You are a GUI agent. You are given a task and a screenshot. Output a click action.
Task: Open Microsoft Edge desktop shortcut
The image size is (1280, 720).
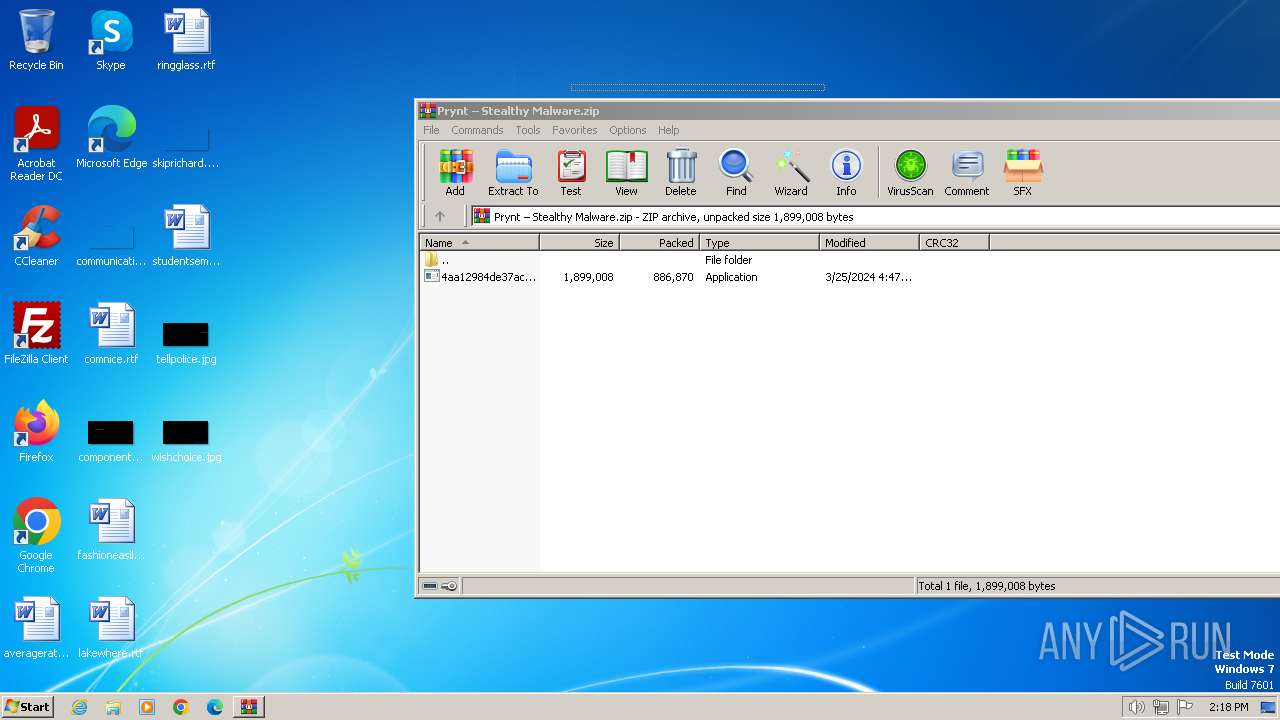click(x=111, y=138)
